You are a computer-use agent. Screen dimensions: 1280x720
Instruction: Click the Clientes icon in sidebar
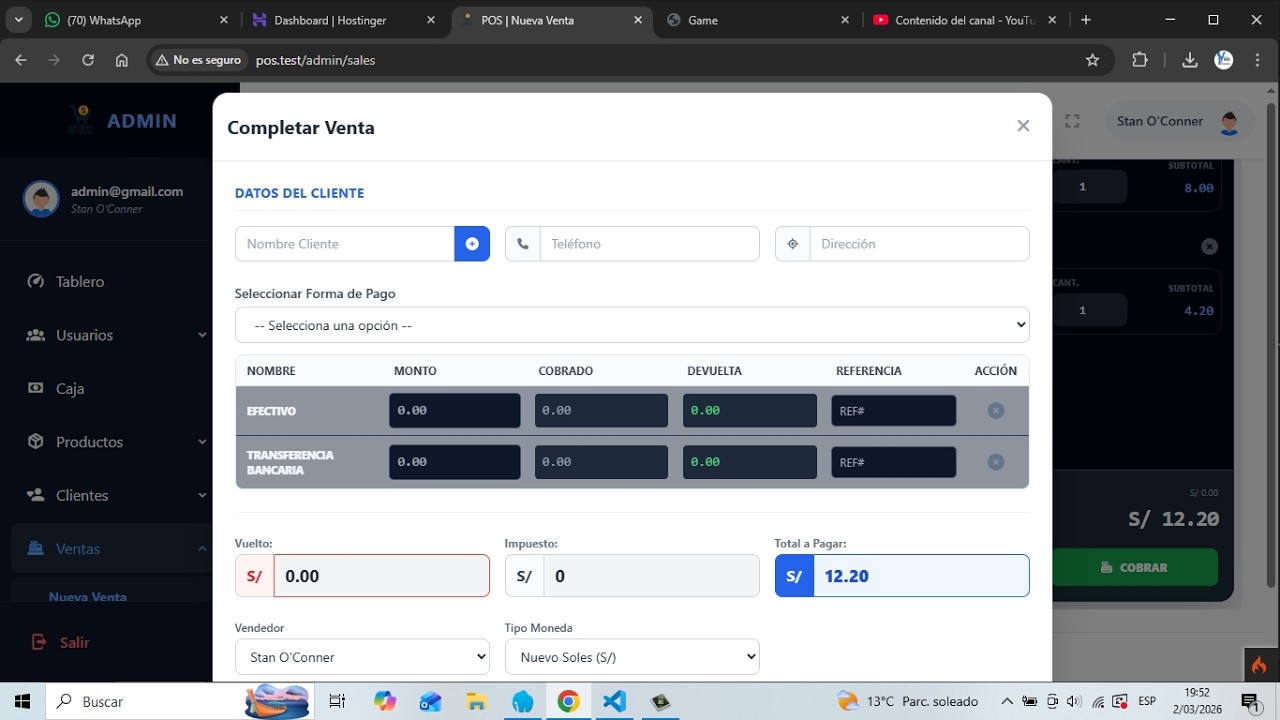click(36, 495)
